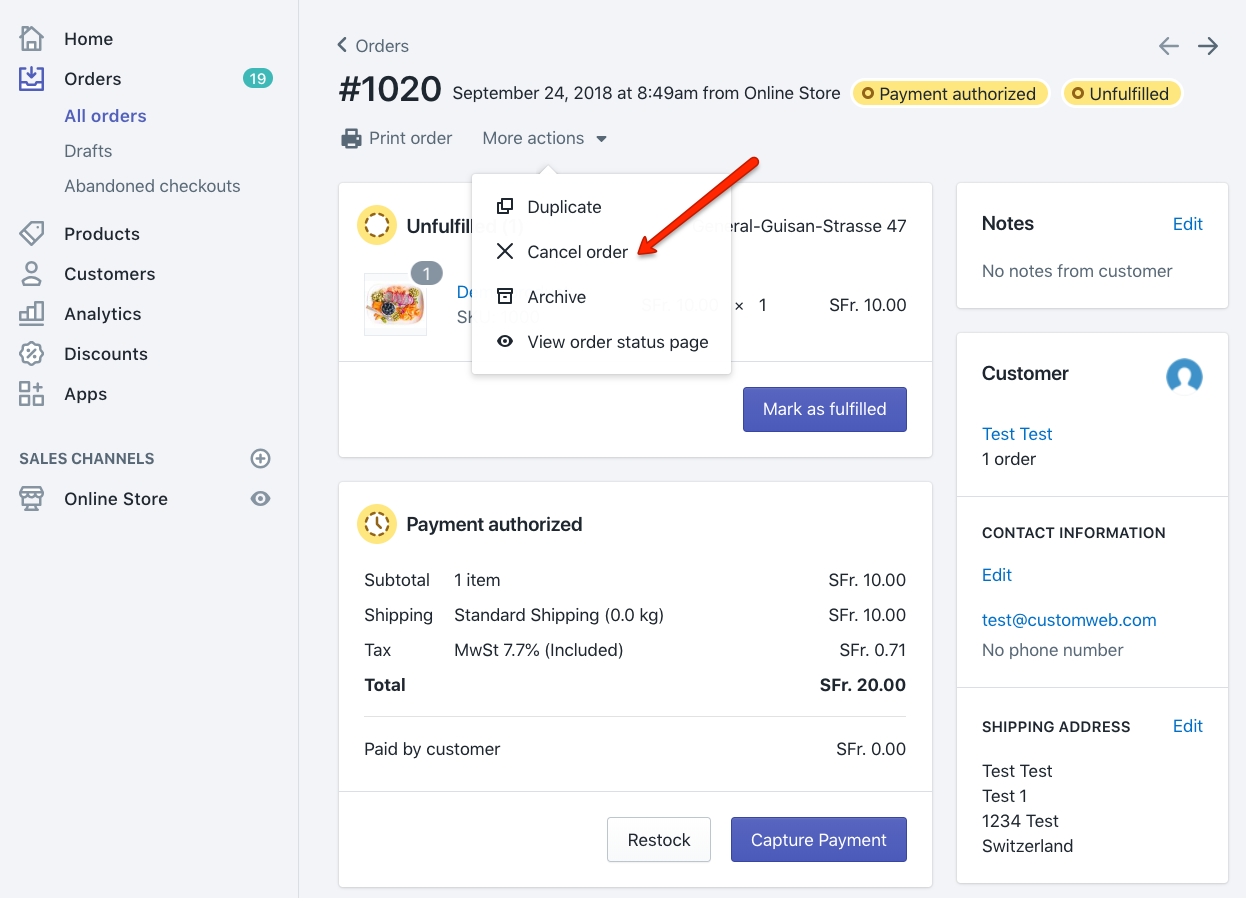Viewport: 1246px width, 898px height.
Task: View Online Store via eye icon
Action: (260, 499)
